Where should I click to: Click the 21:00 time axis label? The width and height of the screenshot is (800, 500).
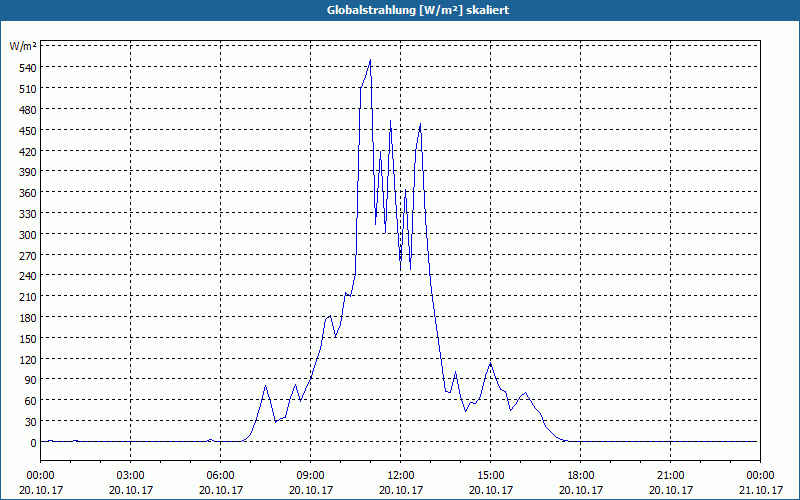pos(670,476)
